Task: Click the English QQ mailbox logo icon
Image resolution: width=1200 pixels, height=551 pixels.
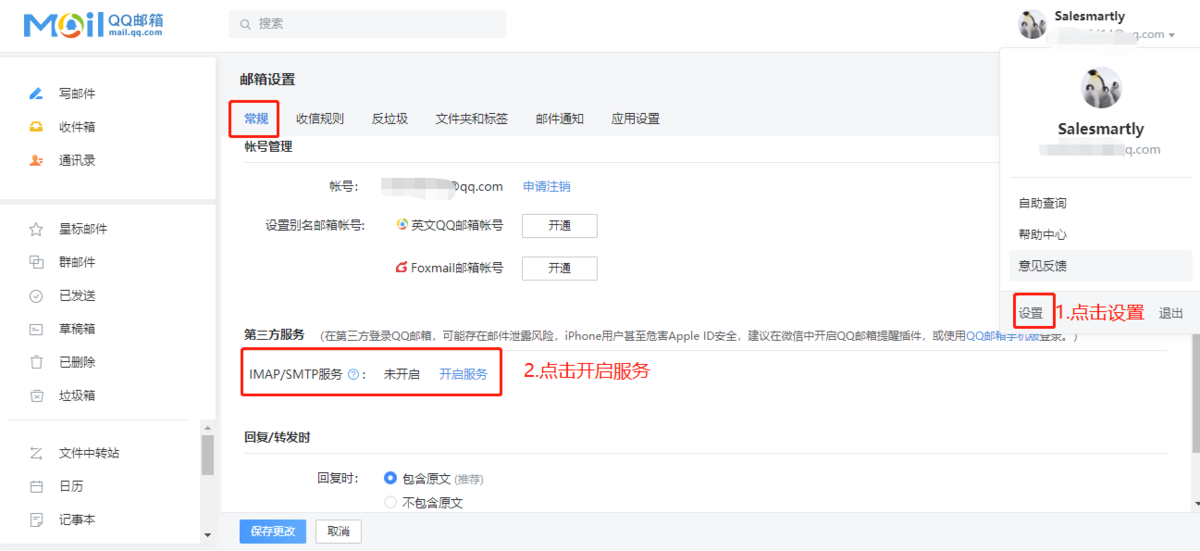Action: click(x=402, y=225)
